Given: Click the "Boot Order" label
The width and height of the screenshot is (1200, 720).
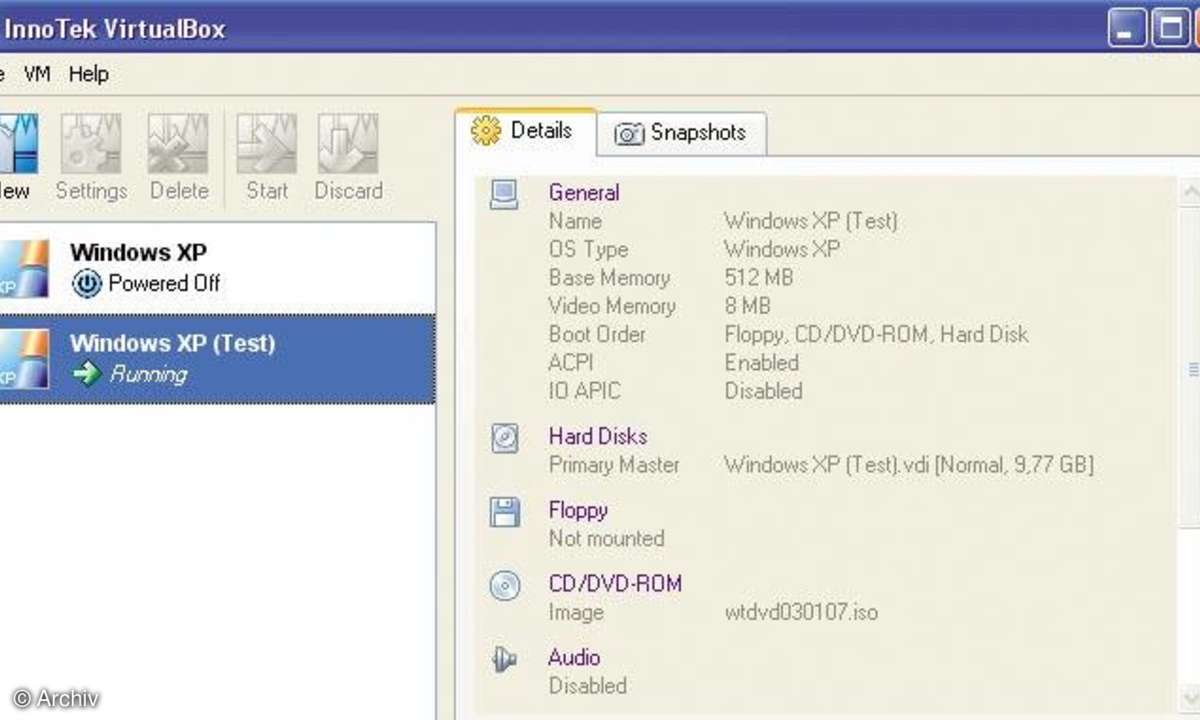Looking at the screenshot, I should click(597, 334).
